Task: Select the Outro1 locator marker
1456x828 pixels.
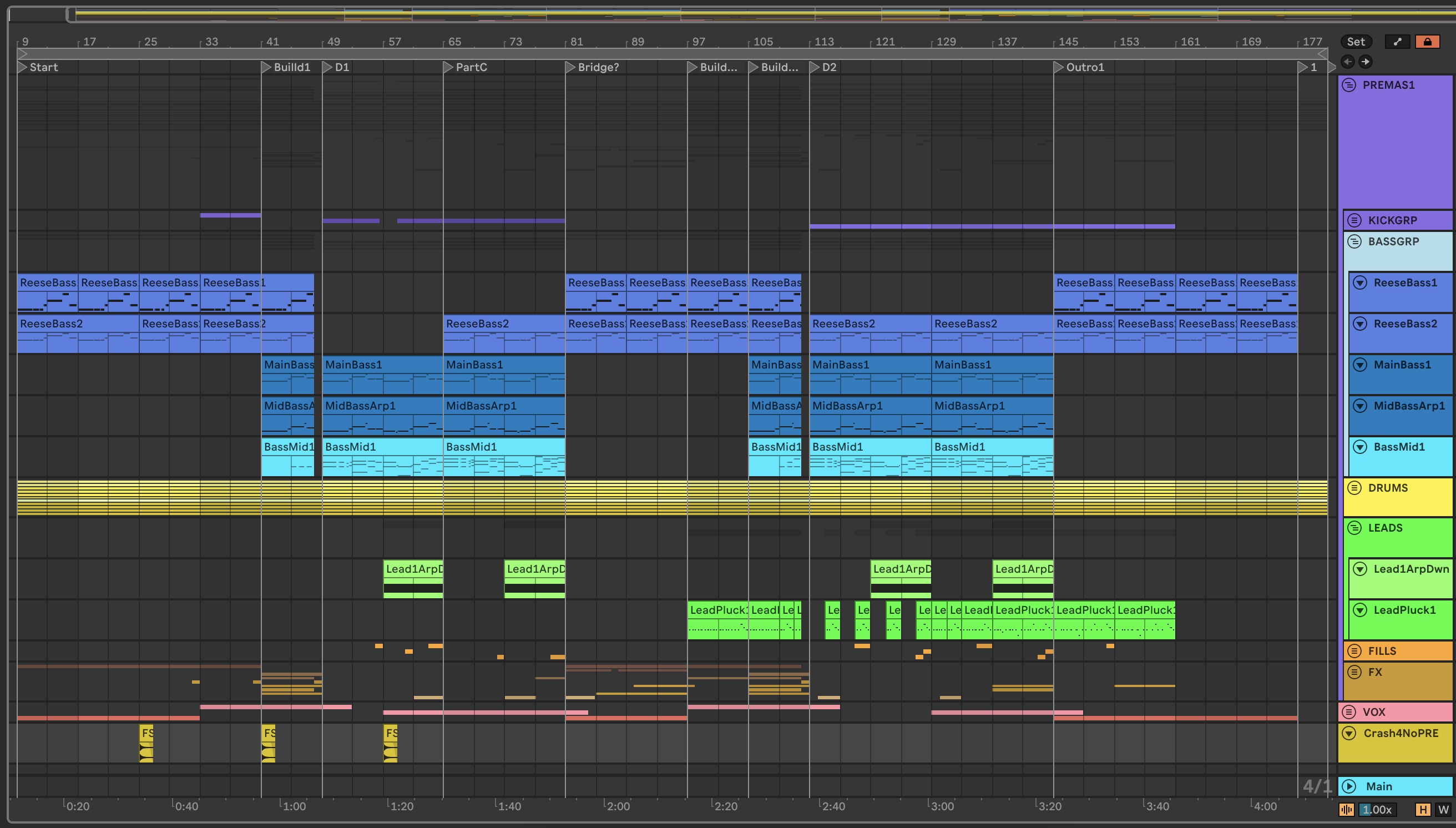Action: point(1058,67)
